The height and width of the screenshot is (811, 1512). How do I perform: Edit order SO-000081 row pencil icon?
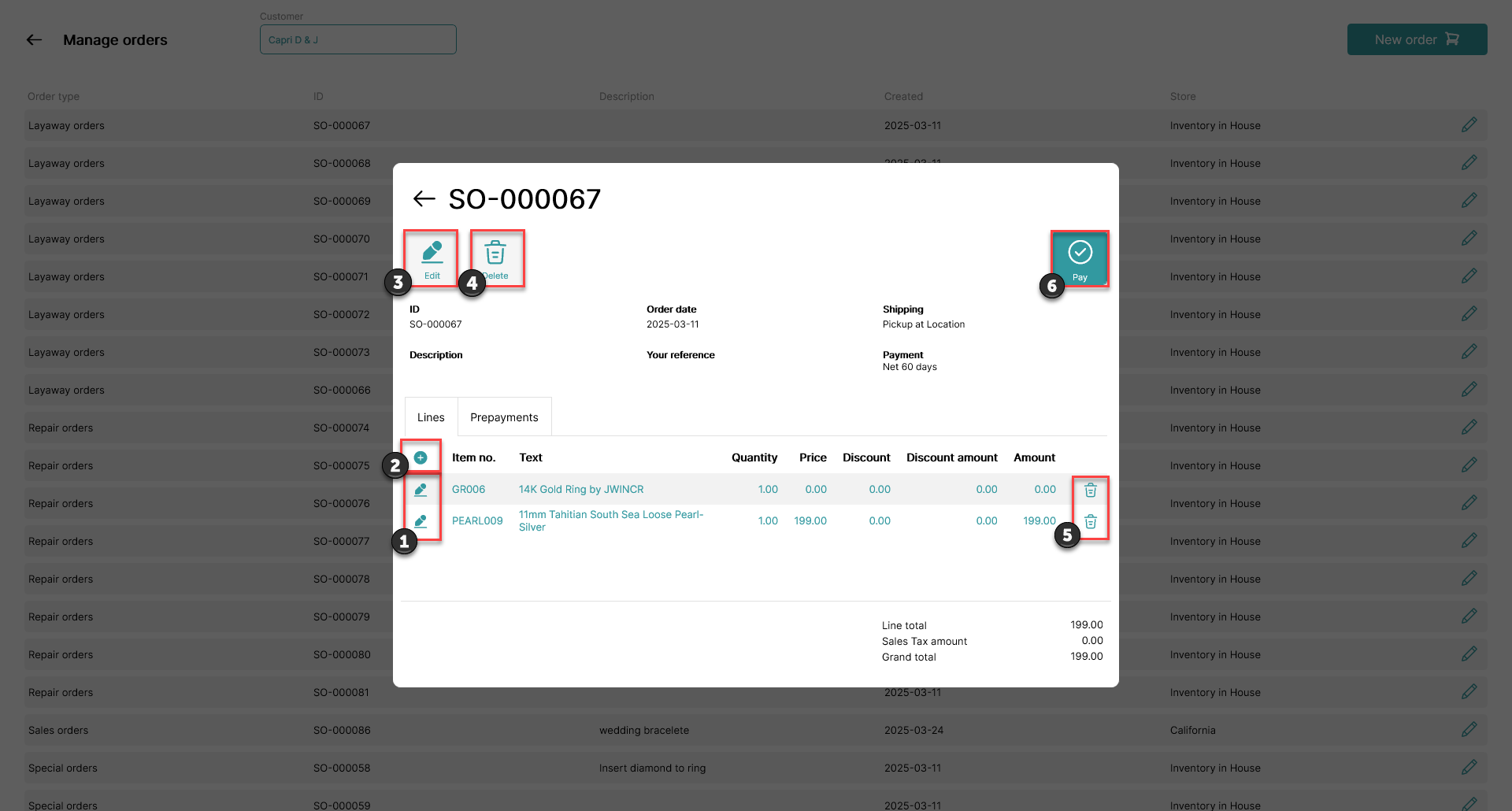coord(1469,692)
